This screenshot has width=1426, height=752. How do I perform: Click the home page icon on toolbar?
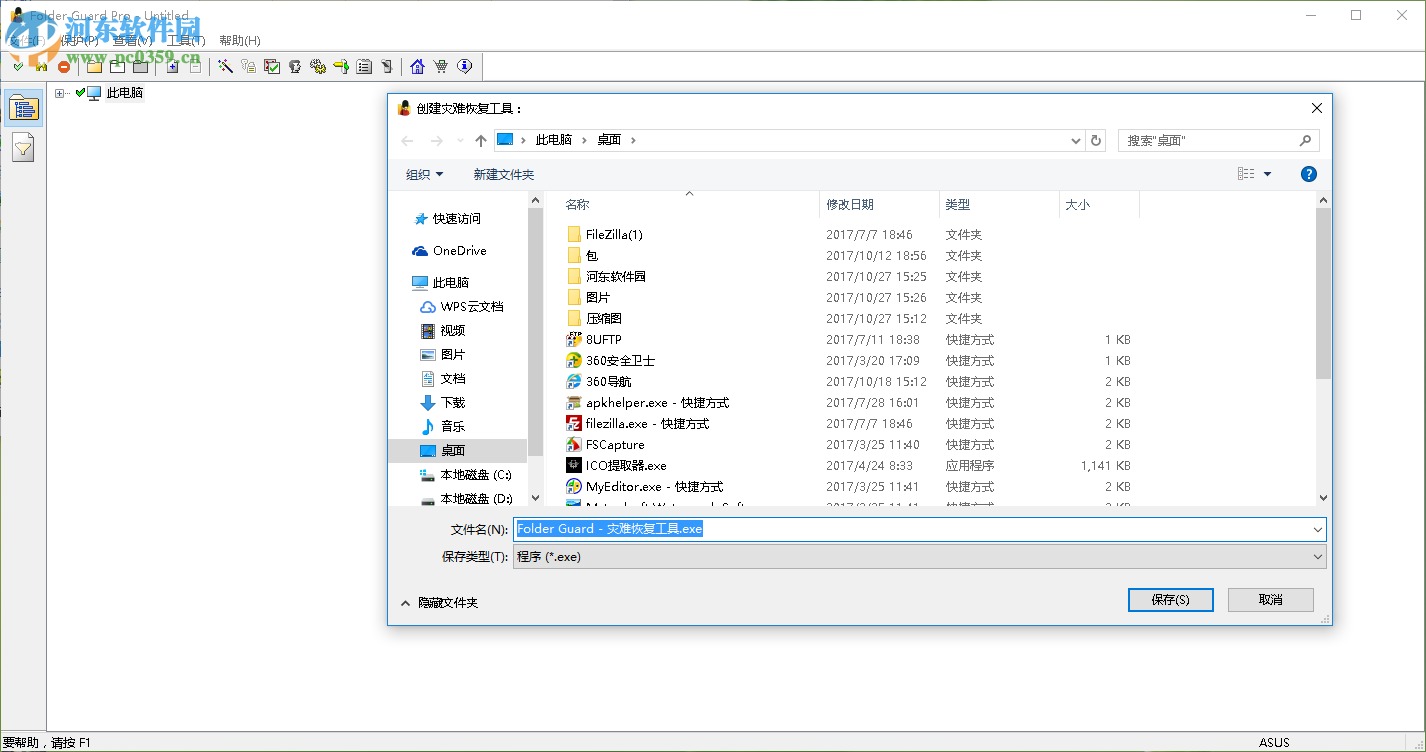click(x=417, y=66)
